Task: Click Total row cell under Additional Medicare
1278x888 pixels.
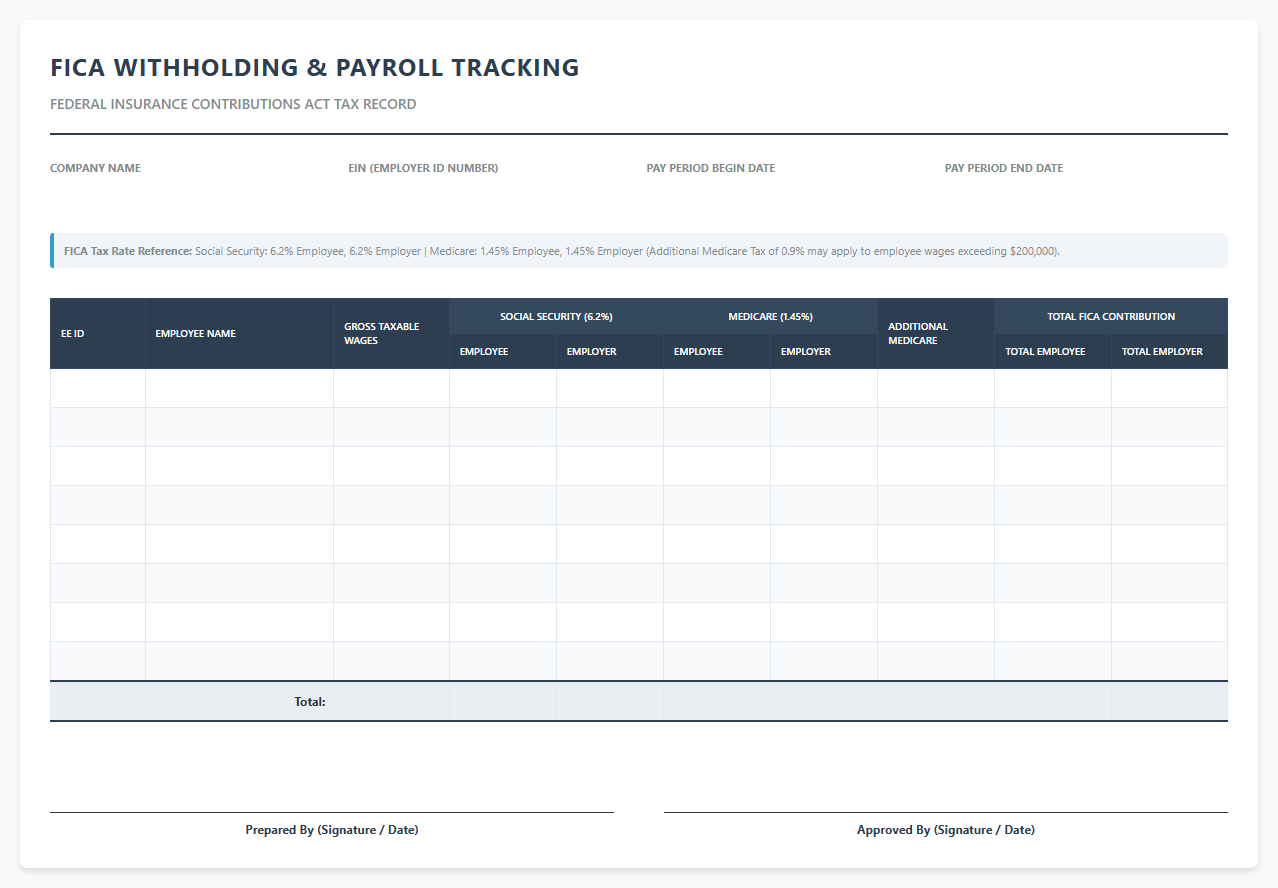Action: tap(936, 701)
